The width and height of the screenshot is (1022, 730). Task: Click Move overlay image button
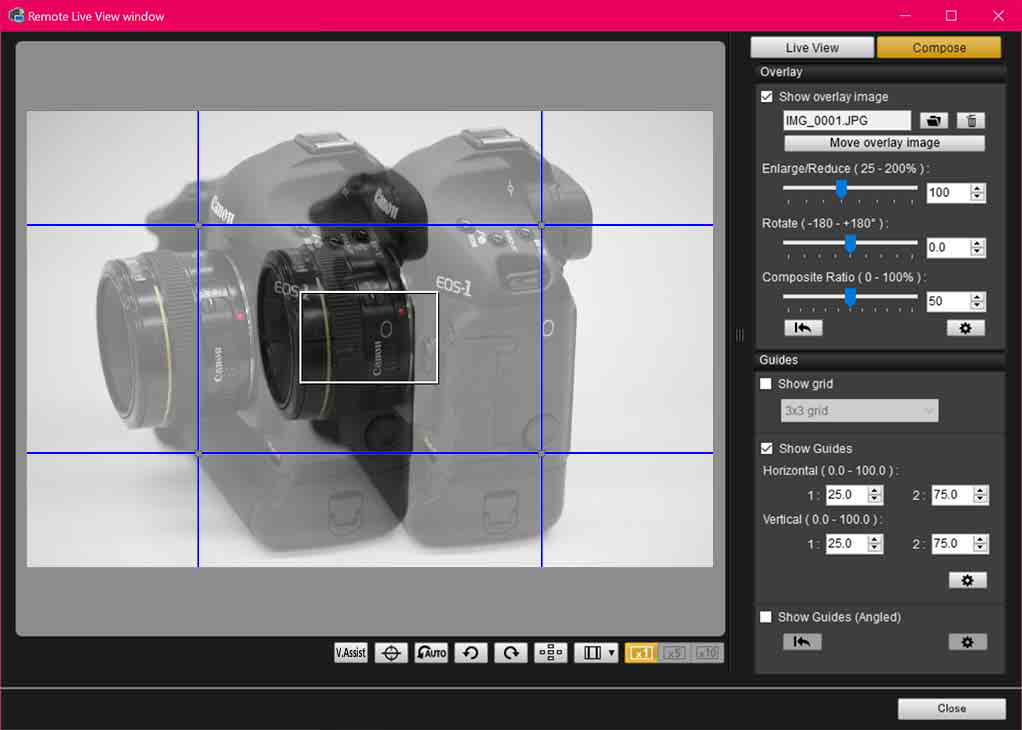pos(884,143)
